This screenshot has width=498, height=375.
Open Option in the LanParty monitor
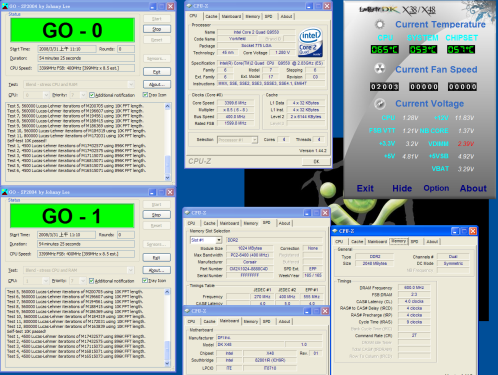436,188
